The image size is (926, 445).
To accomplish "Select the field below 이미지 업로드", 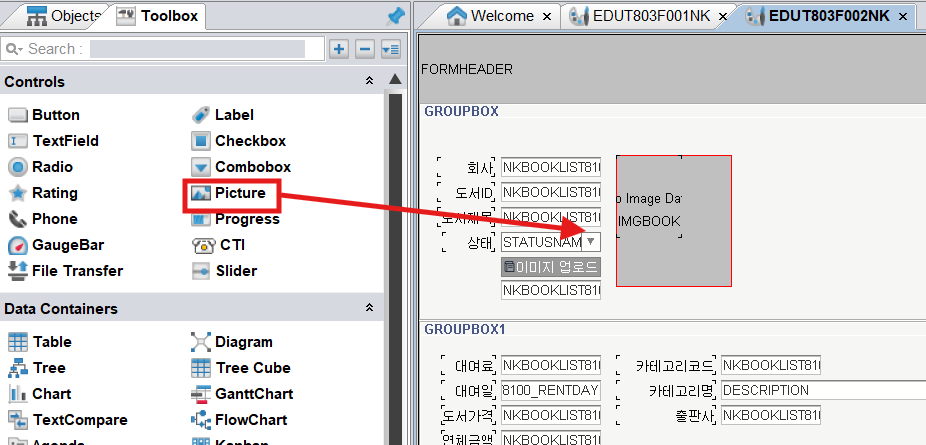I will coord(551,290).
